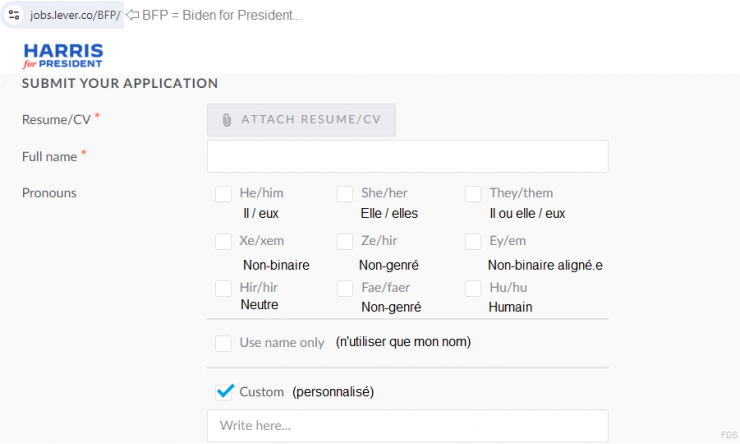Tick the Xe/xem checkbox

223,241
